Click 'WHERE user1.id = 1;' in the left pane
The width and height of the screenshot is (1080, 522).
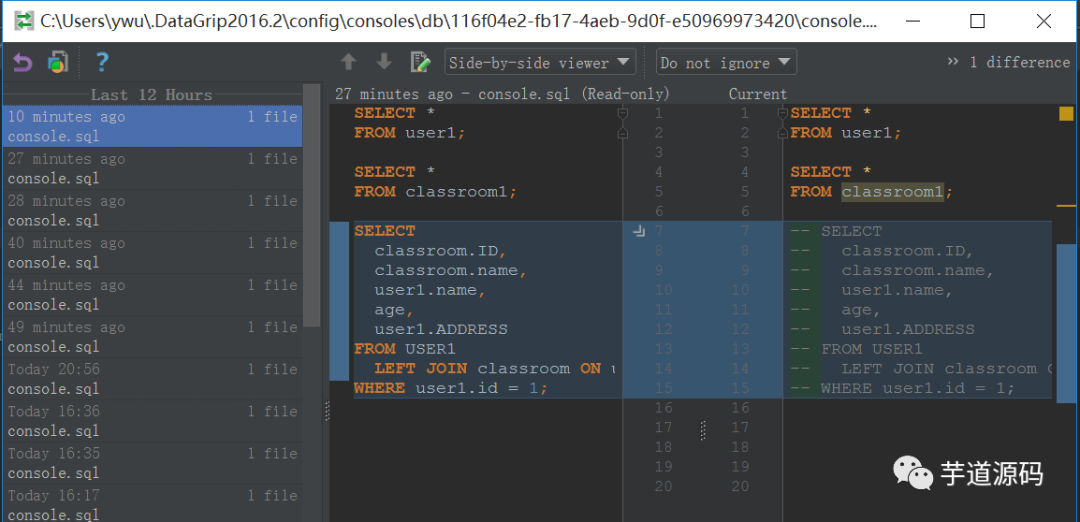point(450,388)
